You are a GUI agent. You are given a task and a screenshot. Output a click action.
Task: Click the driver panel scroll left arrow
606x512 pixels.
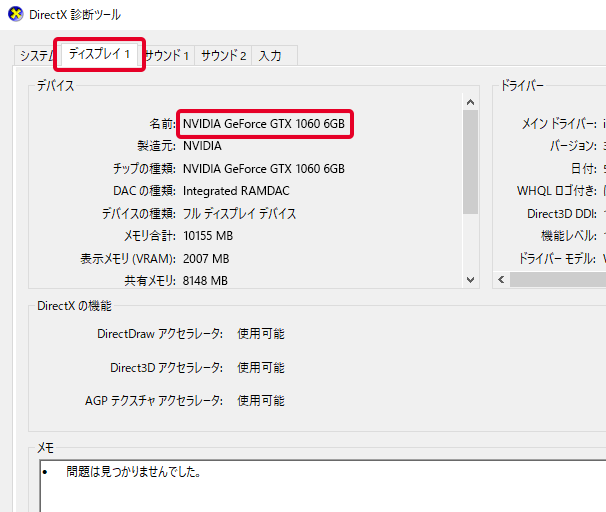click(502, 281)
